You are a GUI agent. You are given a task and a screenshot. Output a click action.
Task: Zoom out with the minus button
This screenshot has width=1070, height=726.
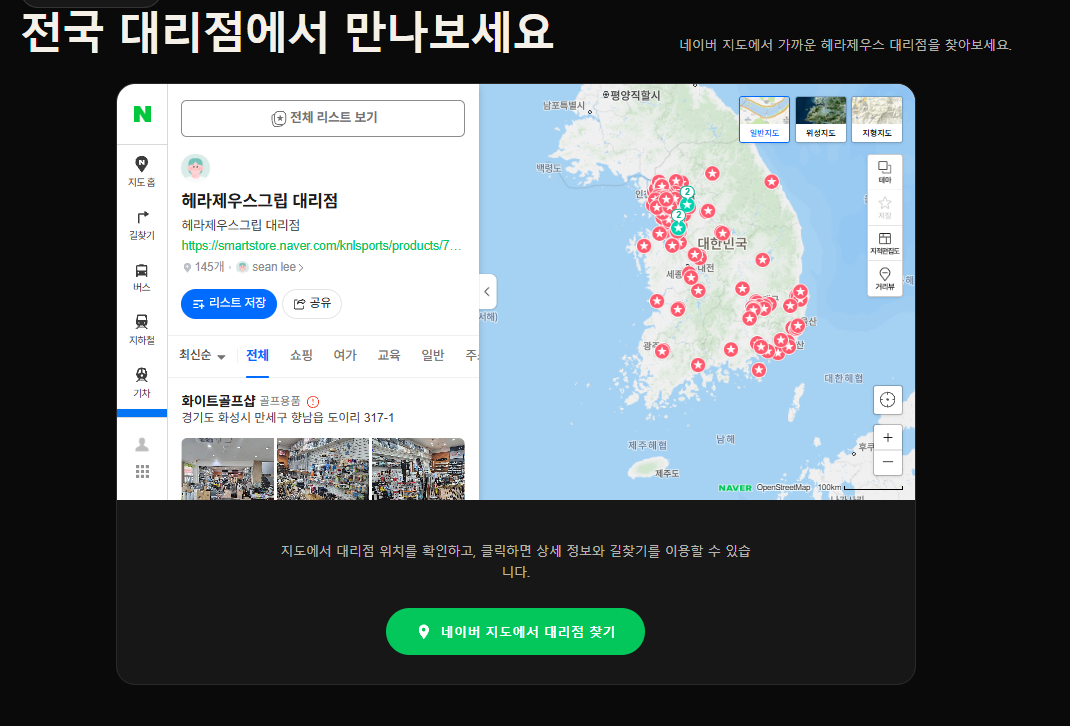click(887, 462)
